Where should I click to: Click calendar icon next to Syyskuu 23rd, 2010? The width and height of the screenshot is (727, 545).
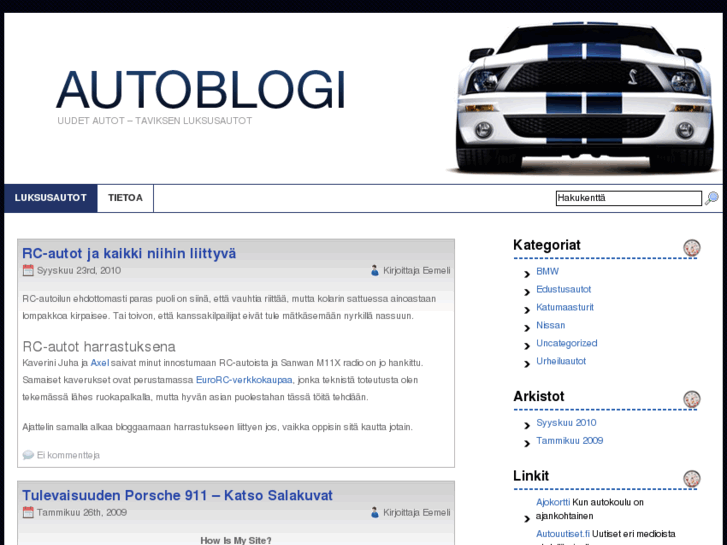28,270
